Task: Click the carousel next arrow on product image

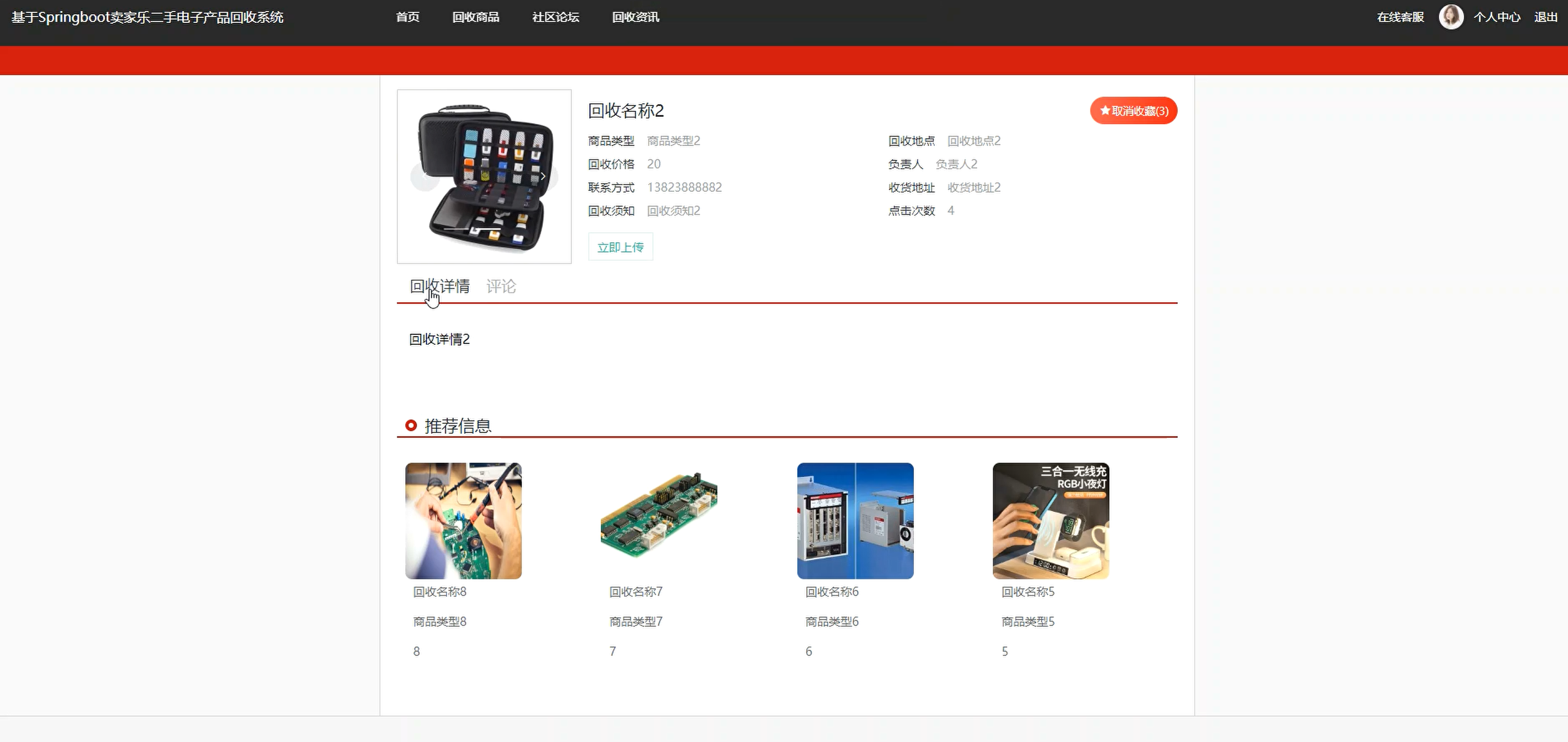Action: [543, 176]
